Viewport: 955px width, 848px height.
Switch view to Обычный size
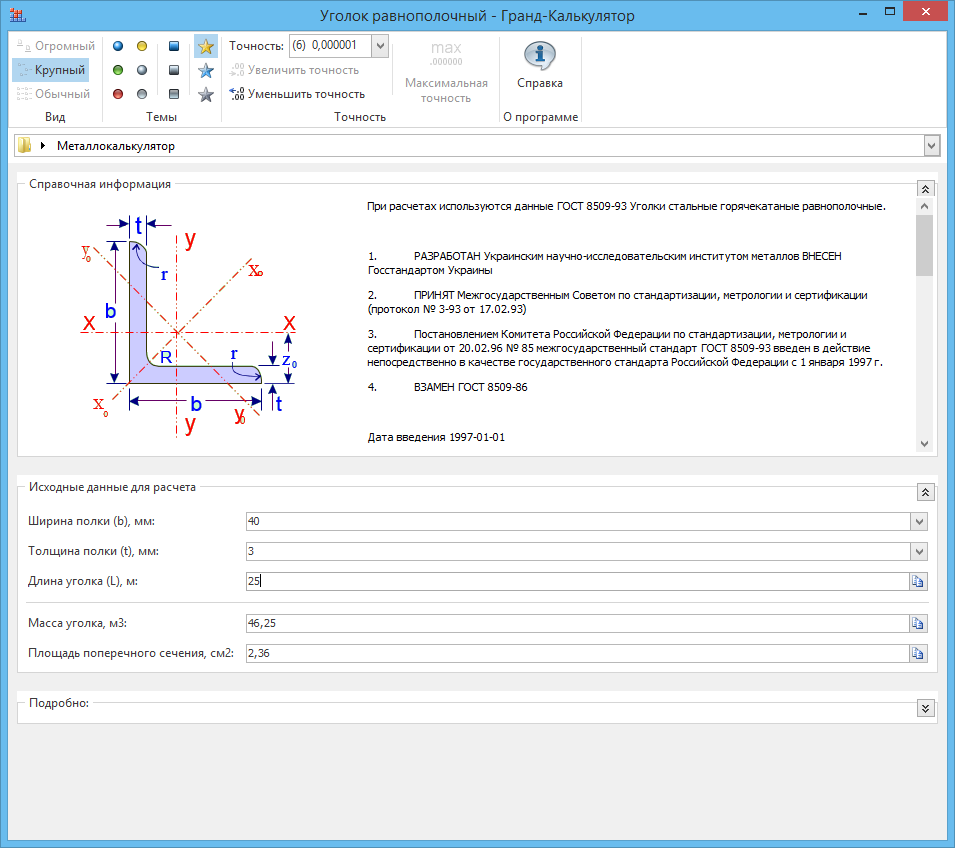click(x=53, y=94)
